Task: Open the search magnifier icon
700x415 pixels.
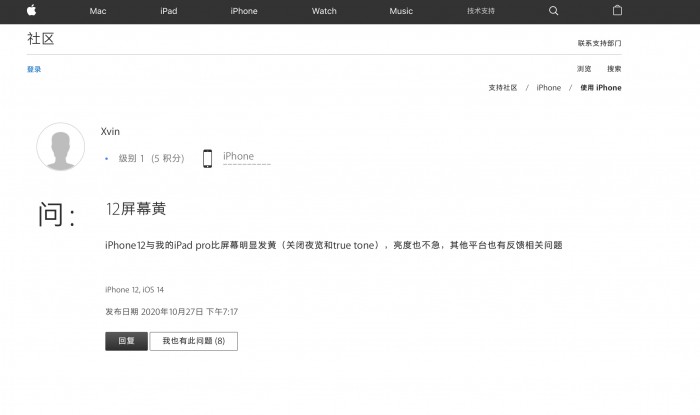Action: (x=553, y=11)
